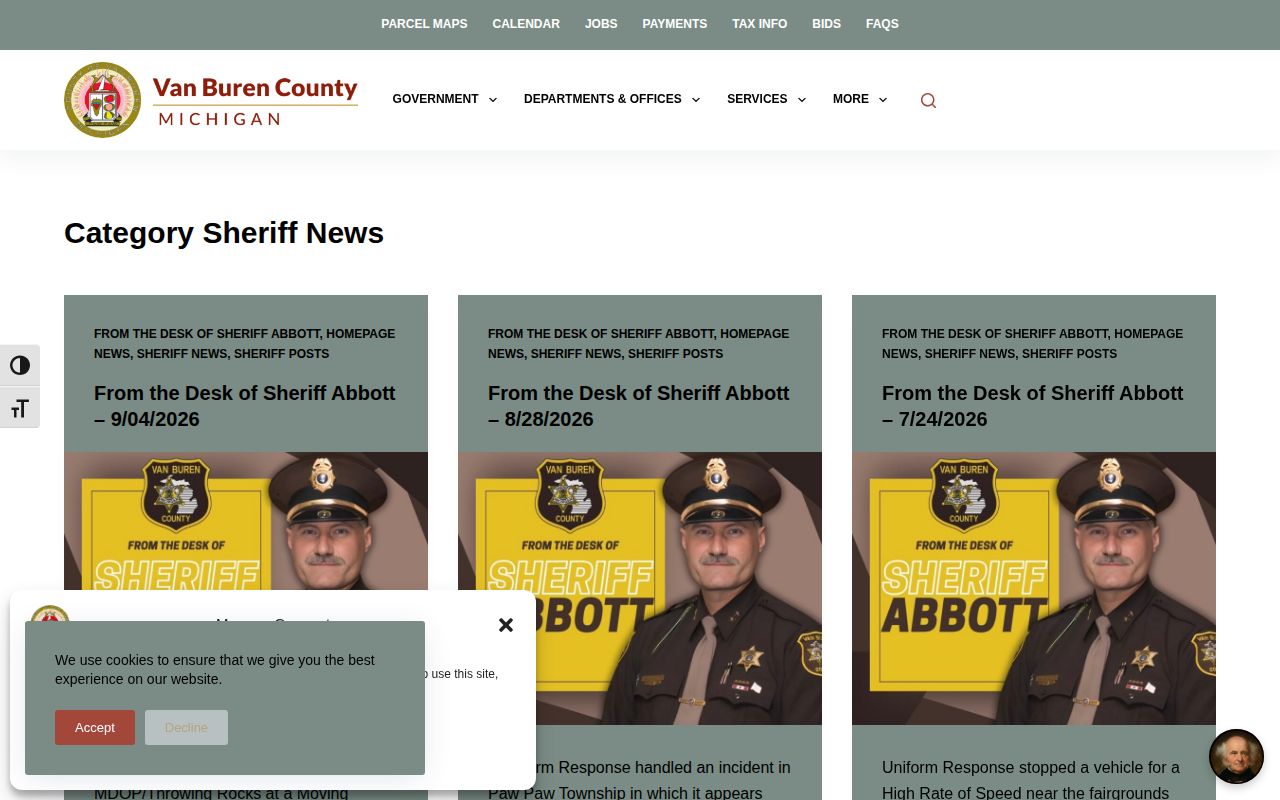Open Bids in the top bar
The height and width of the screenshot is (800, 1280).
click(826, 24)
